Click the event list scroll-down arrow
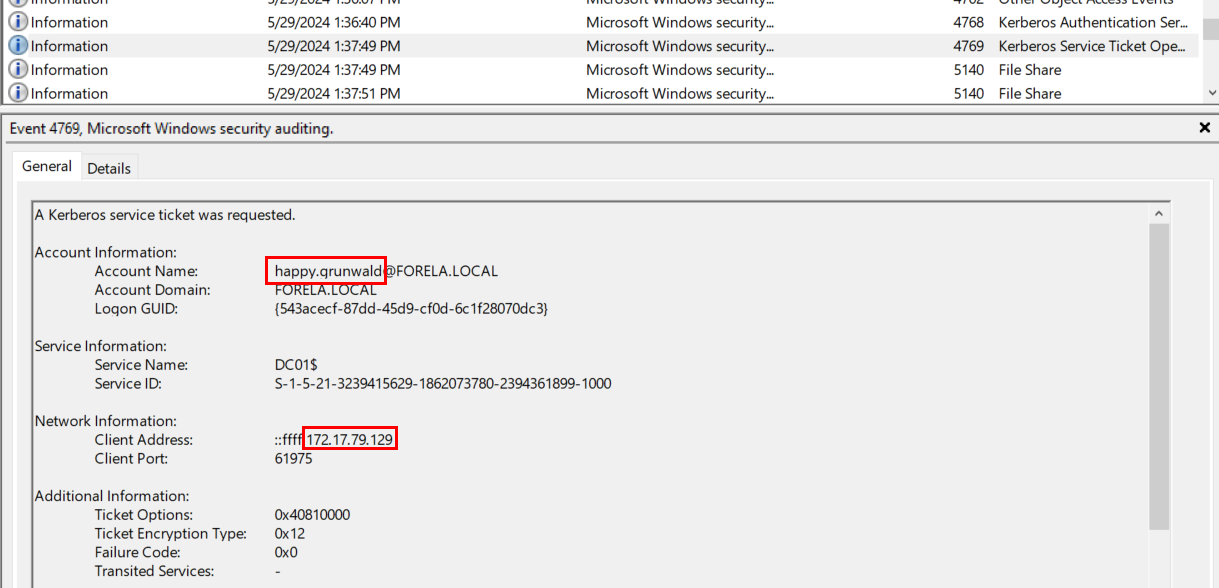 click(1210, 93)
